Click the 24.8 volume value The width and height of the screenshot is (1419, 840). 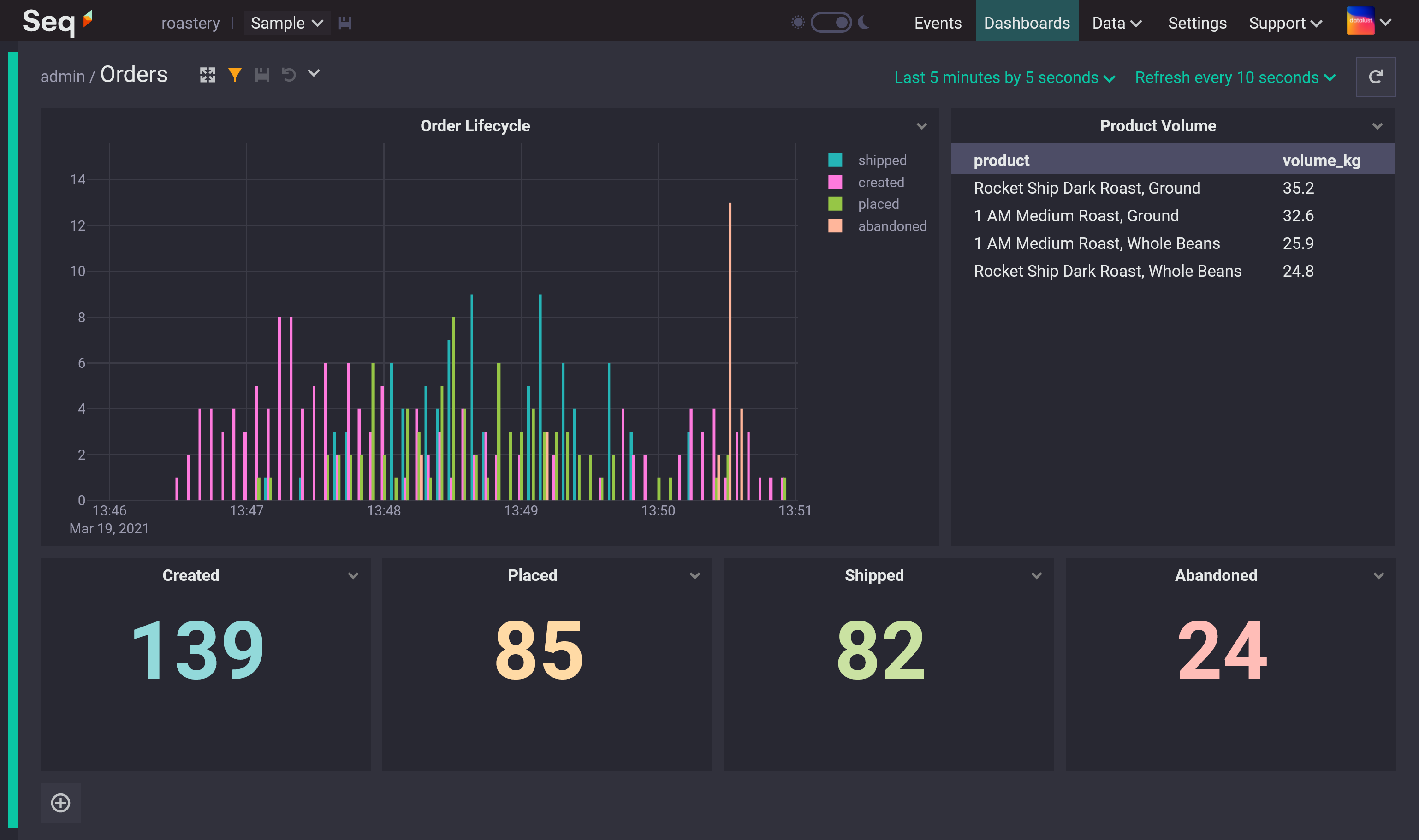[1298, 271]
